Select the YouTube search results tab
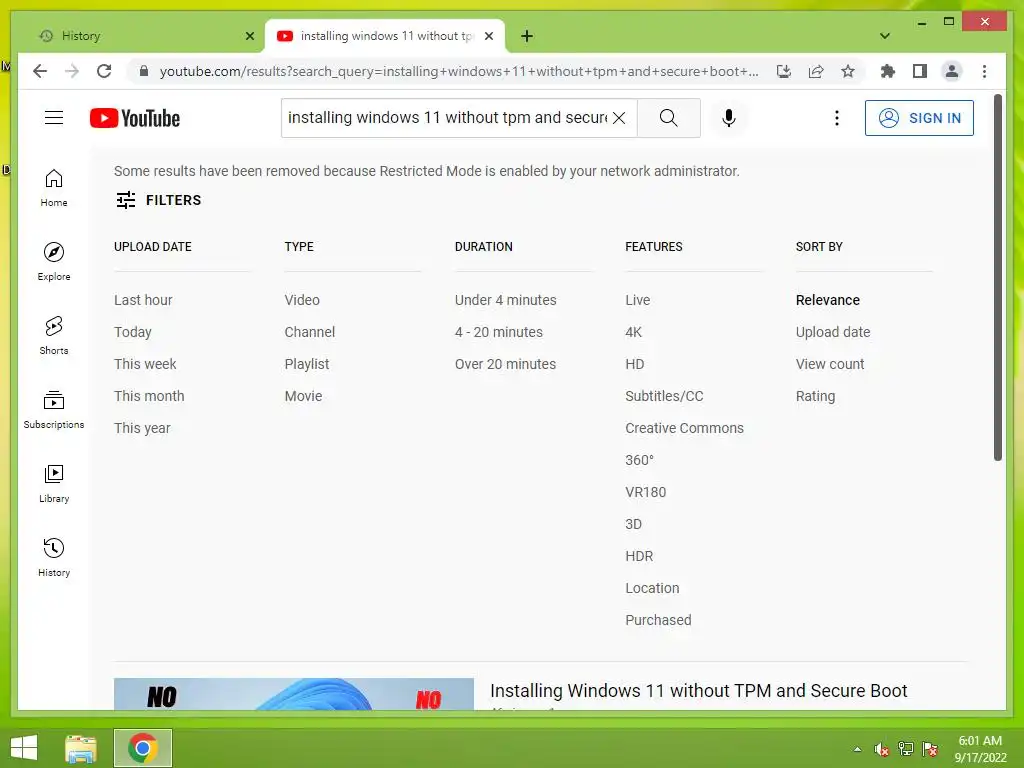 tap(385, 36)
